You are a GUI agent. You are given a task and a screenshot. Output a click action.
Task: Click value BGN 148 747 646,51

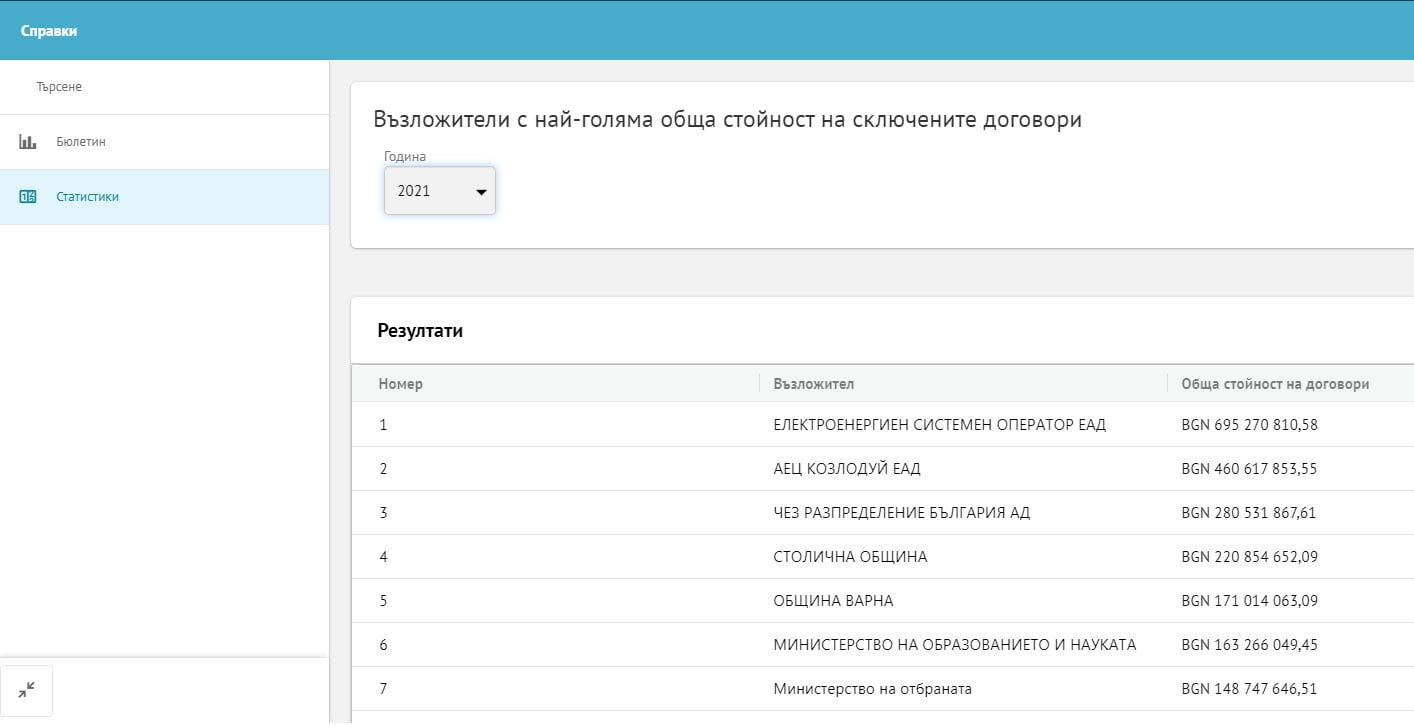coord(1250,689)
